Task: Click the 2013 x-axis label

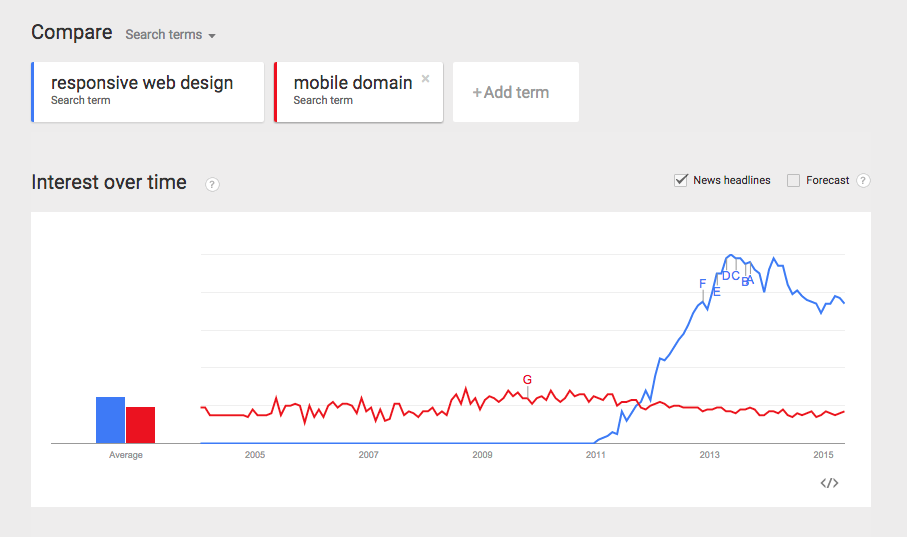Action: pyautogui.click(x=709, y=455)
